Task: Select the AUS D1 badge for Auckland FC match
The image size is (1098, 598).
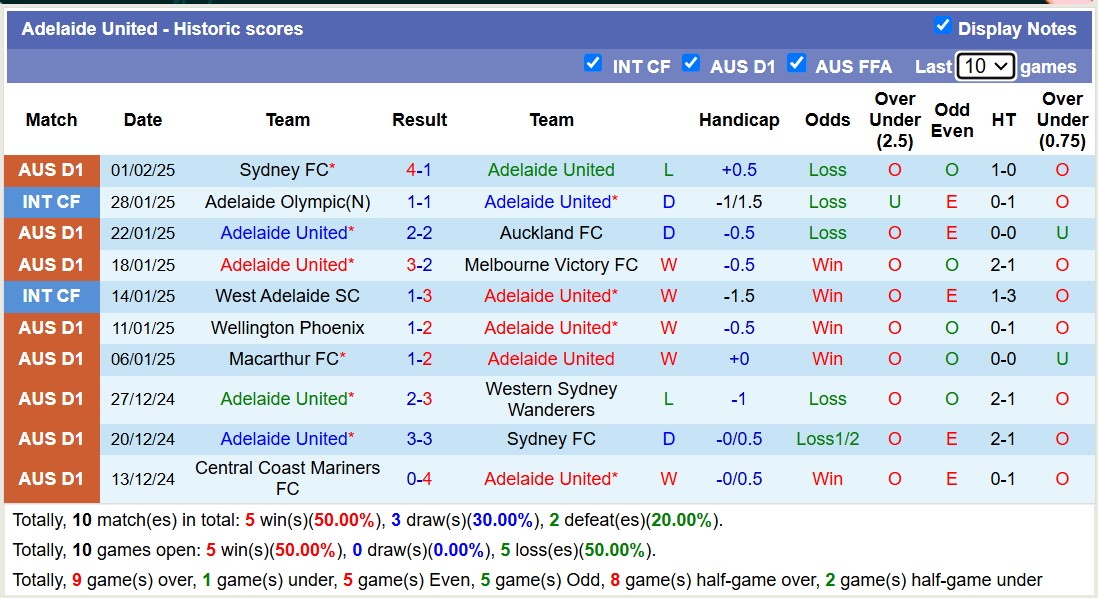Action: tap(51, 233)
